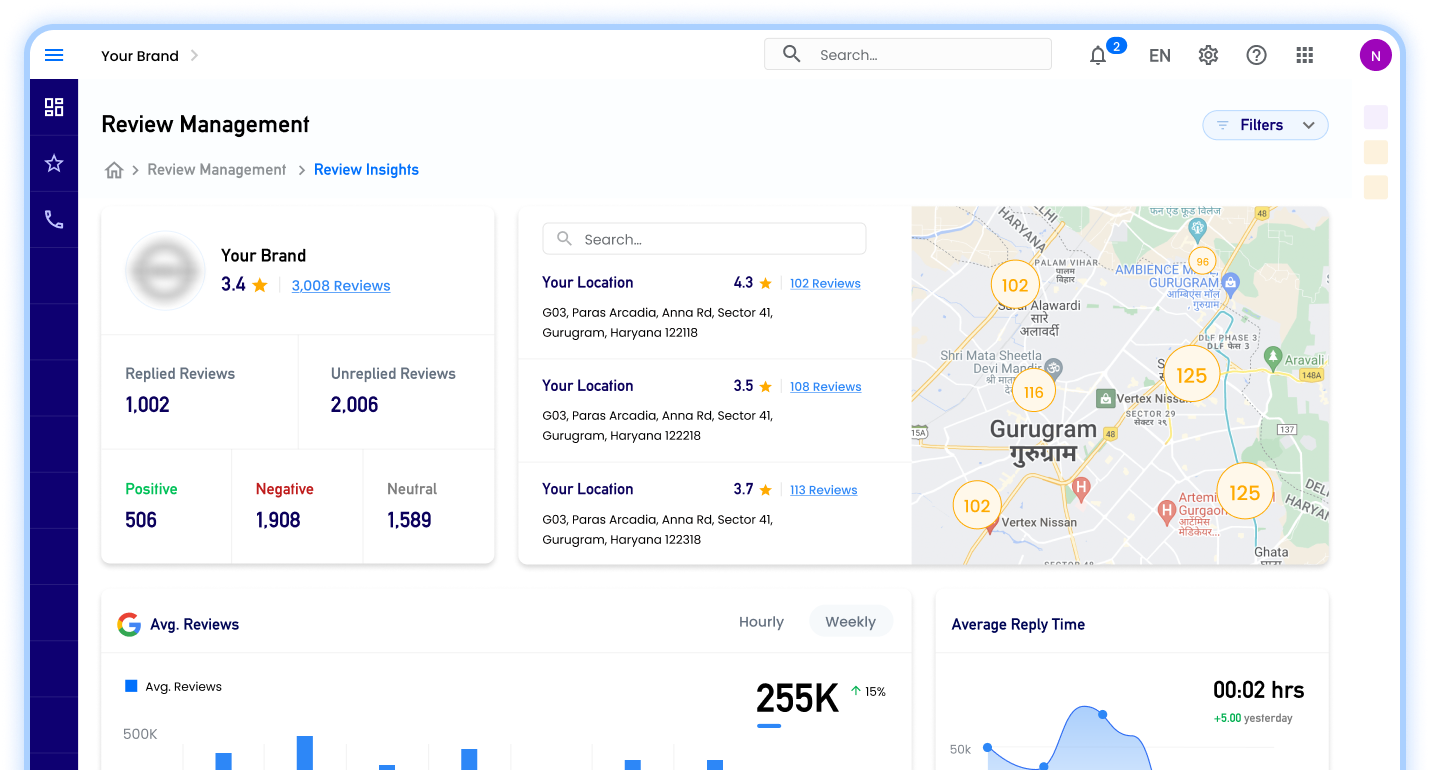Click the lower peach color swatch
Image resolution: width=1430 pixels, height=770 pixels.
click(1376, 187)
